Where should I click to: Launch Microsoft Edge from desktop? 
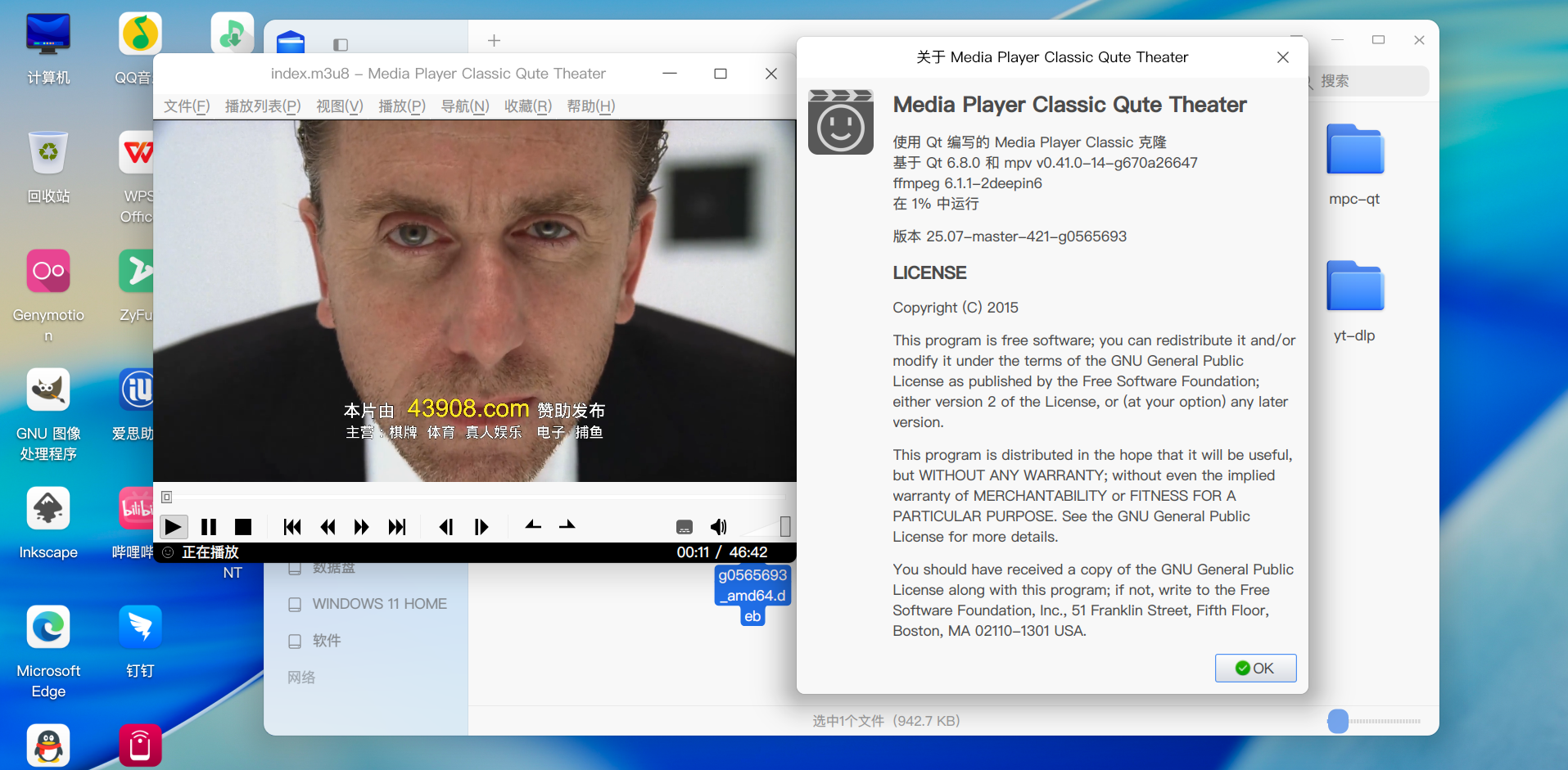48,652
